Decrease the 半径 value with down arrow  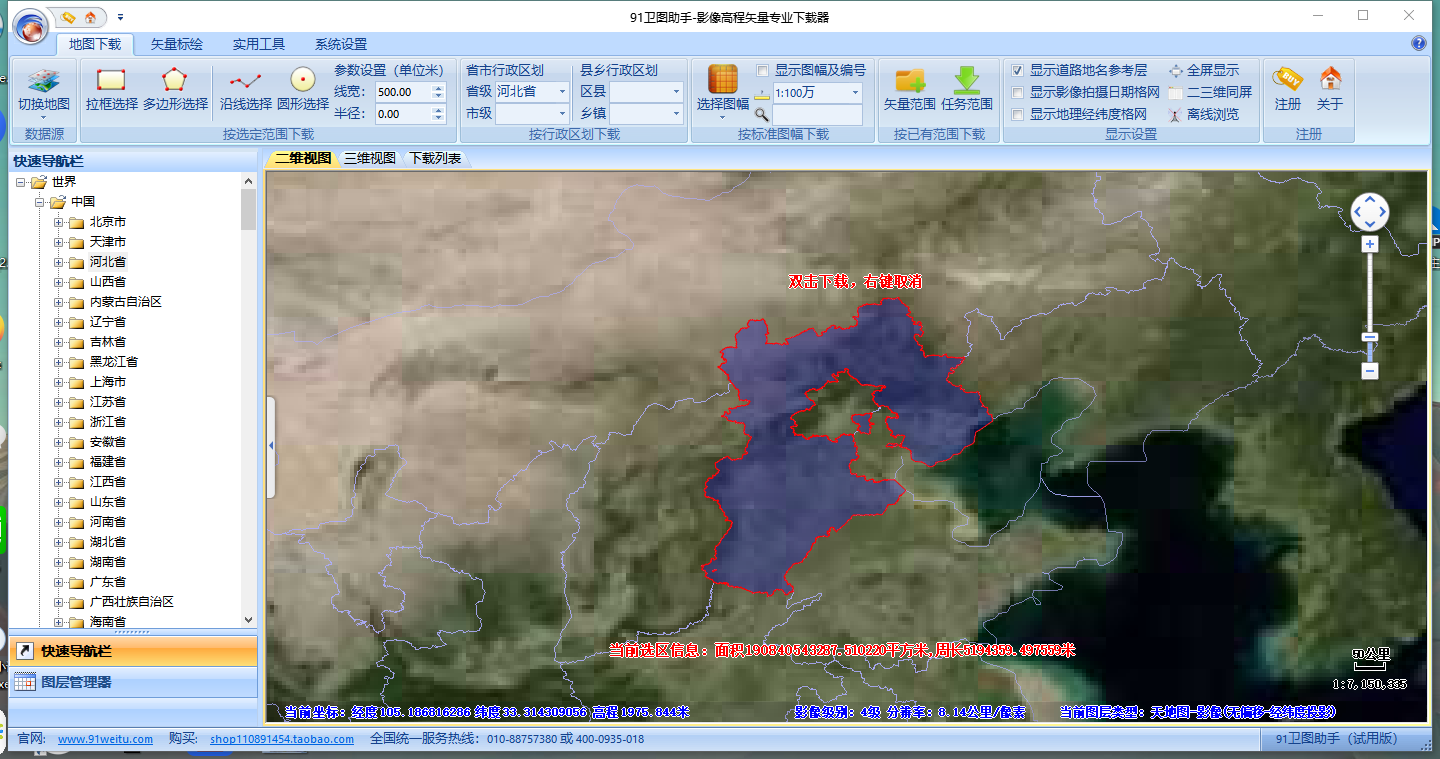[438, 119]
